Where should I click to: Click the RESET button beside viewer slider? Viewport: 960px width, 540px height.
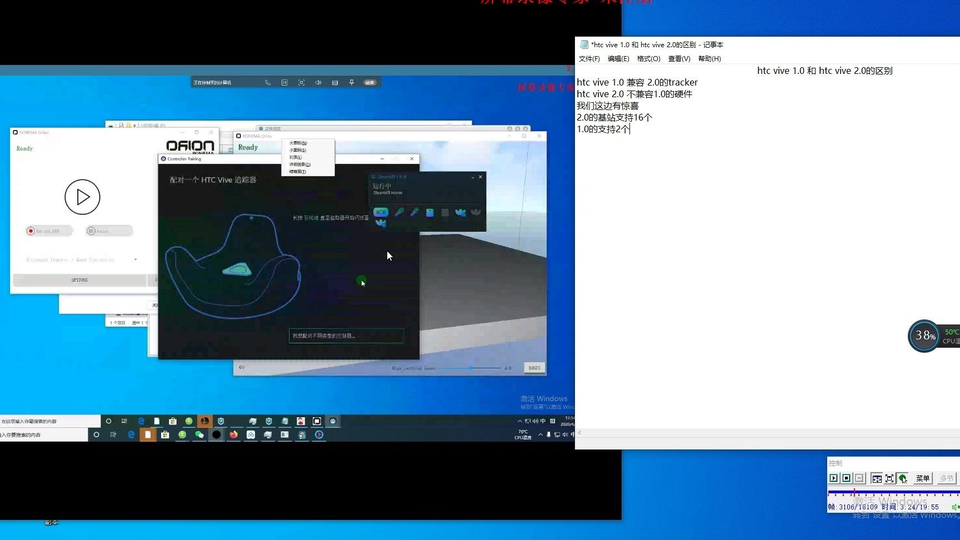pos(534,367)
